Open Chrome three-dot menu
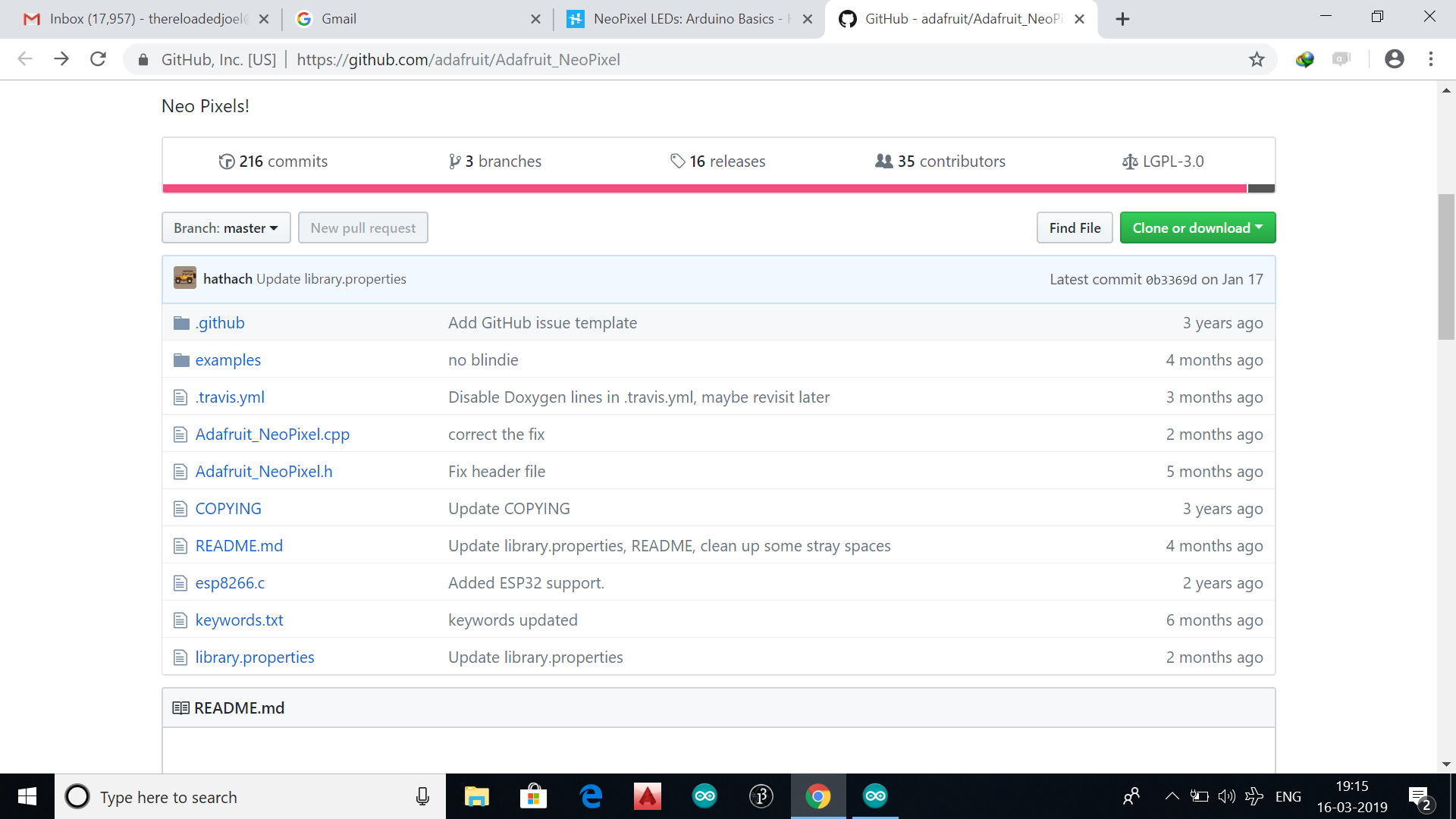 point(1430,59)
